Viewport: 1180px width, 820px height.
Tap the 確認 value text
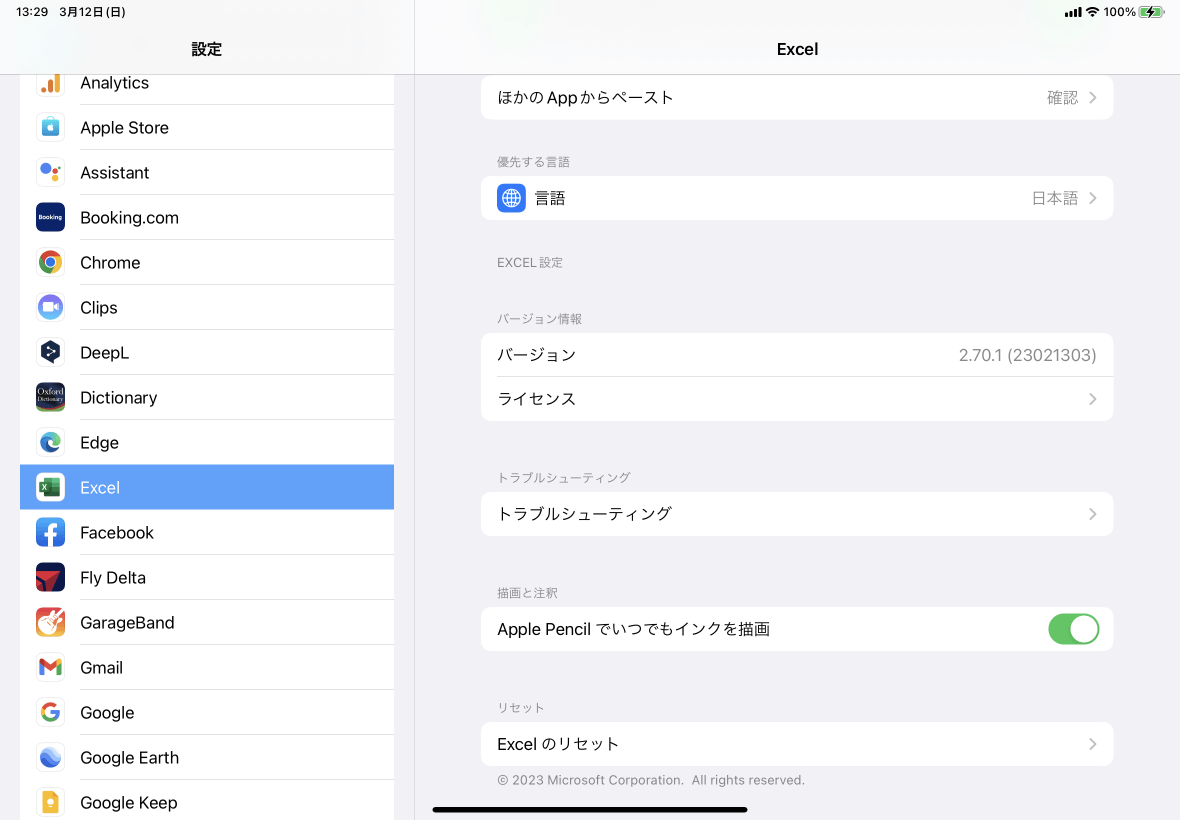click(1063, 98)
